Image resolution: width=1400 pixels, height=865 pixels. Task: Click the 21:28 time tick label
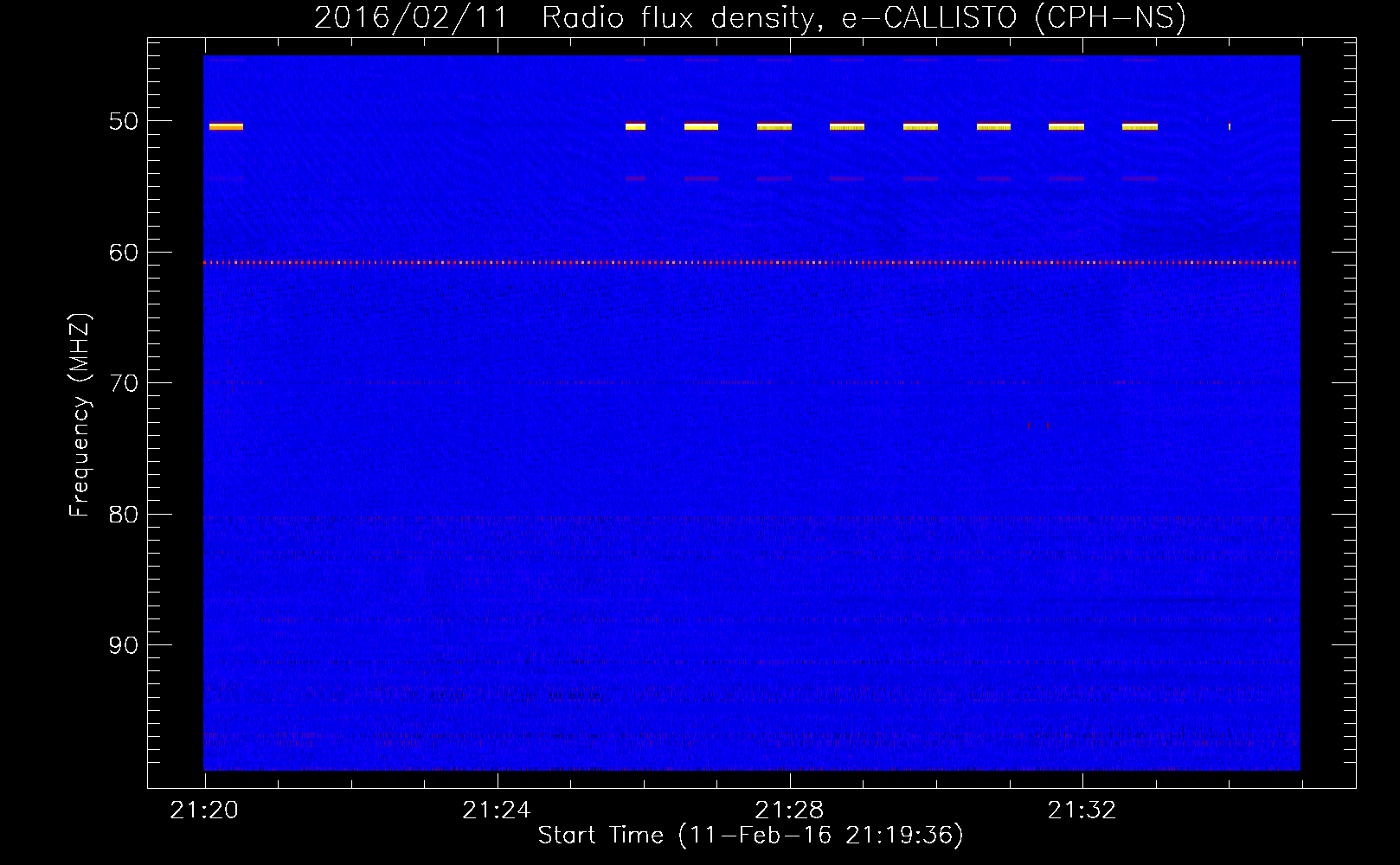coord(789,811)
